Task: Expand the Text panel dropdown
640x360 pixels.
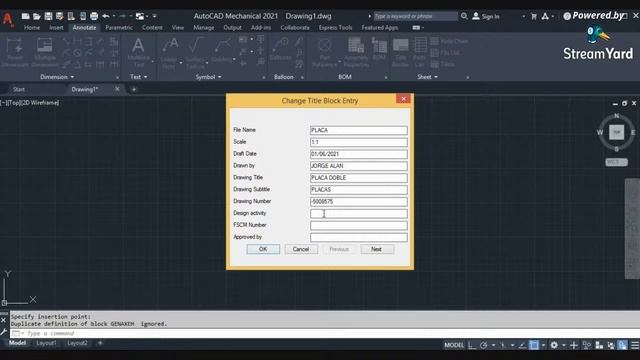Action: pos(138,77)
